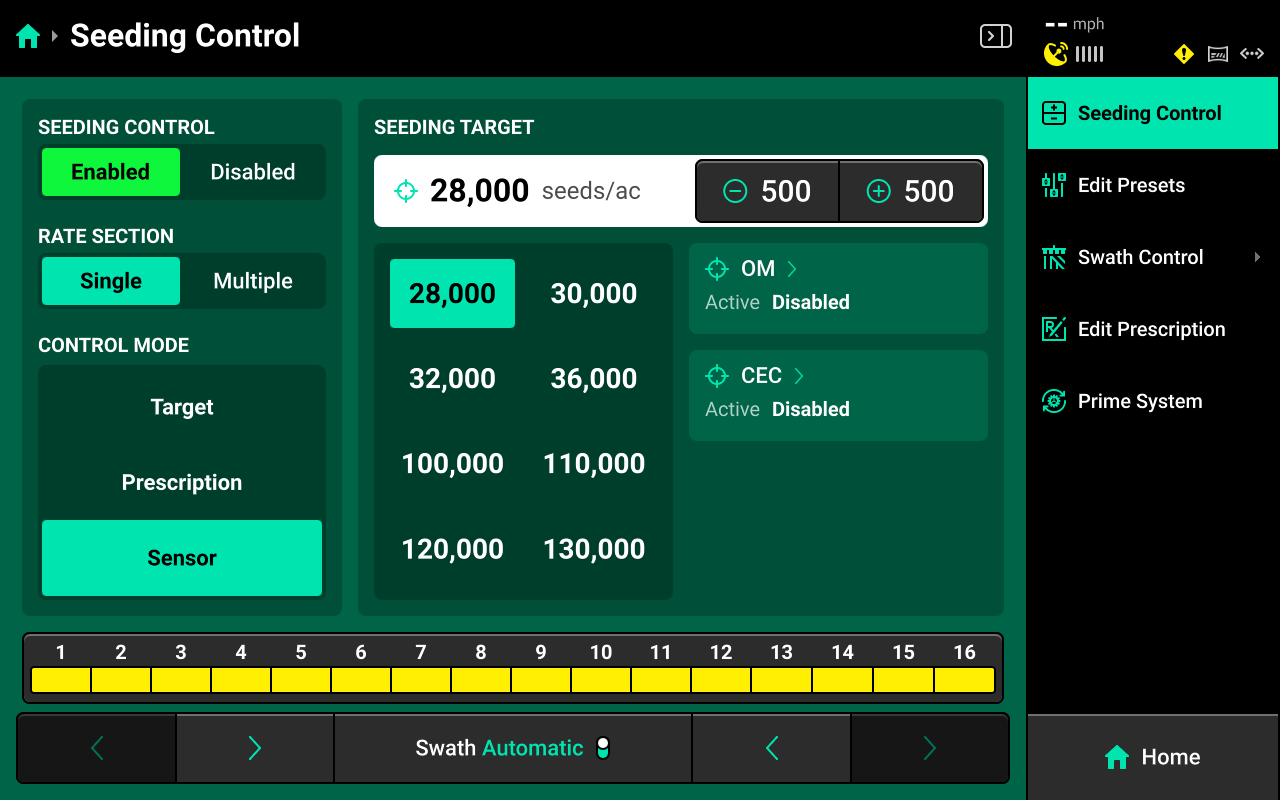This screenshot has width=1280, height=800.
Task: Click yellow row section 8 indicator
Action: click(x=481, y=680)
